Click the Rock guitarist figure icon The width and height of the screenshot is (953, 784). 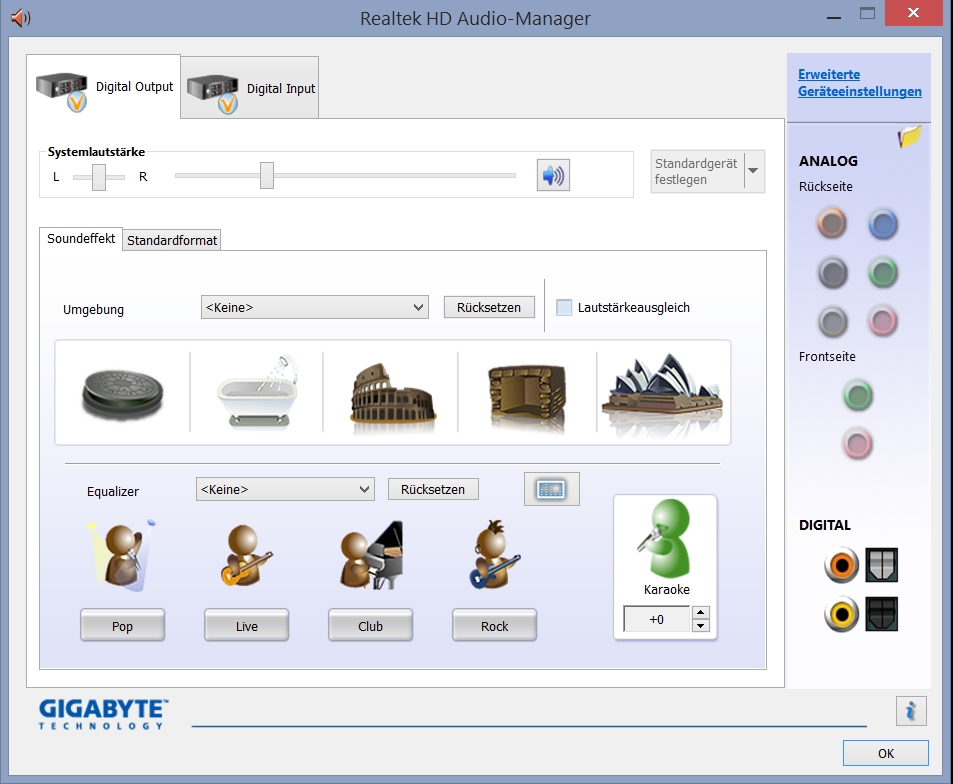point(494,554)
